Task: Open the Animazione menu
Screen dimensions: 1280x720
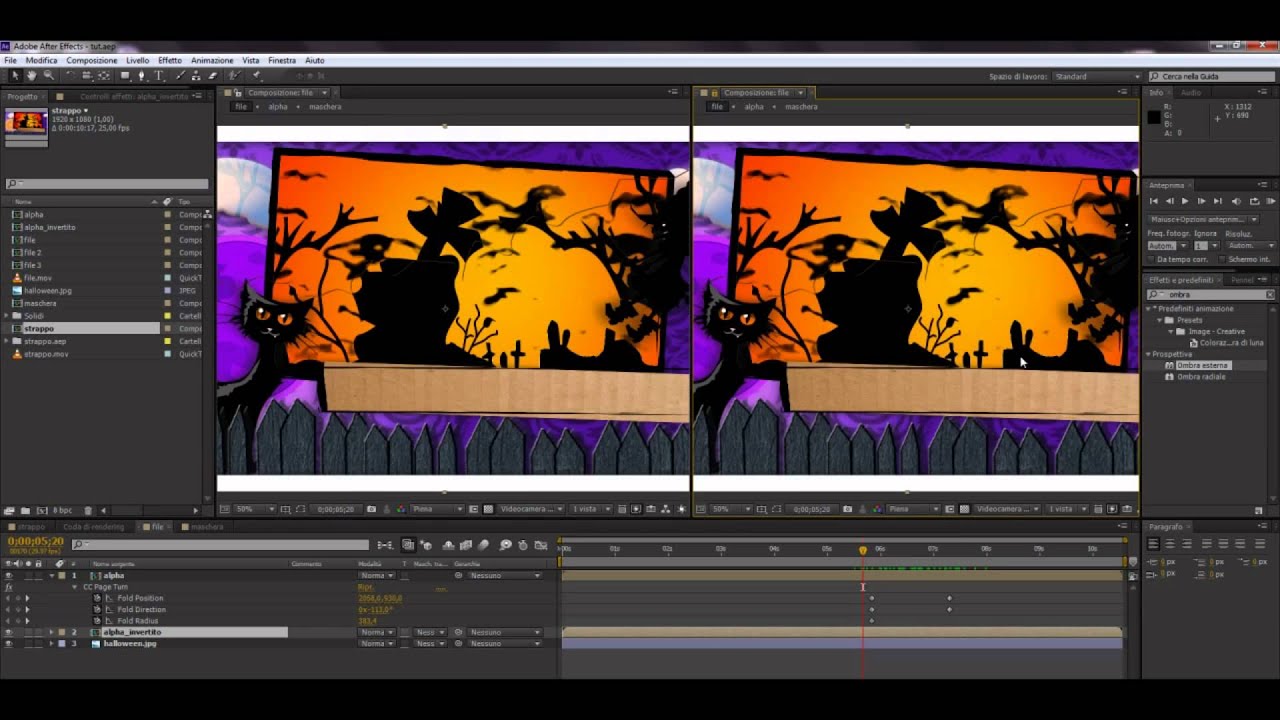Action: (x=212, y=60)
